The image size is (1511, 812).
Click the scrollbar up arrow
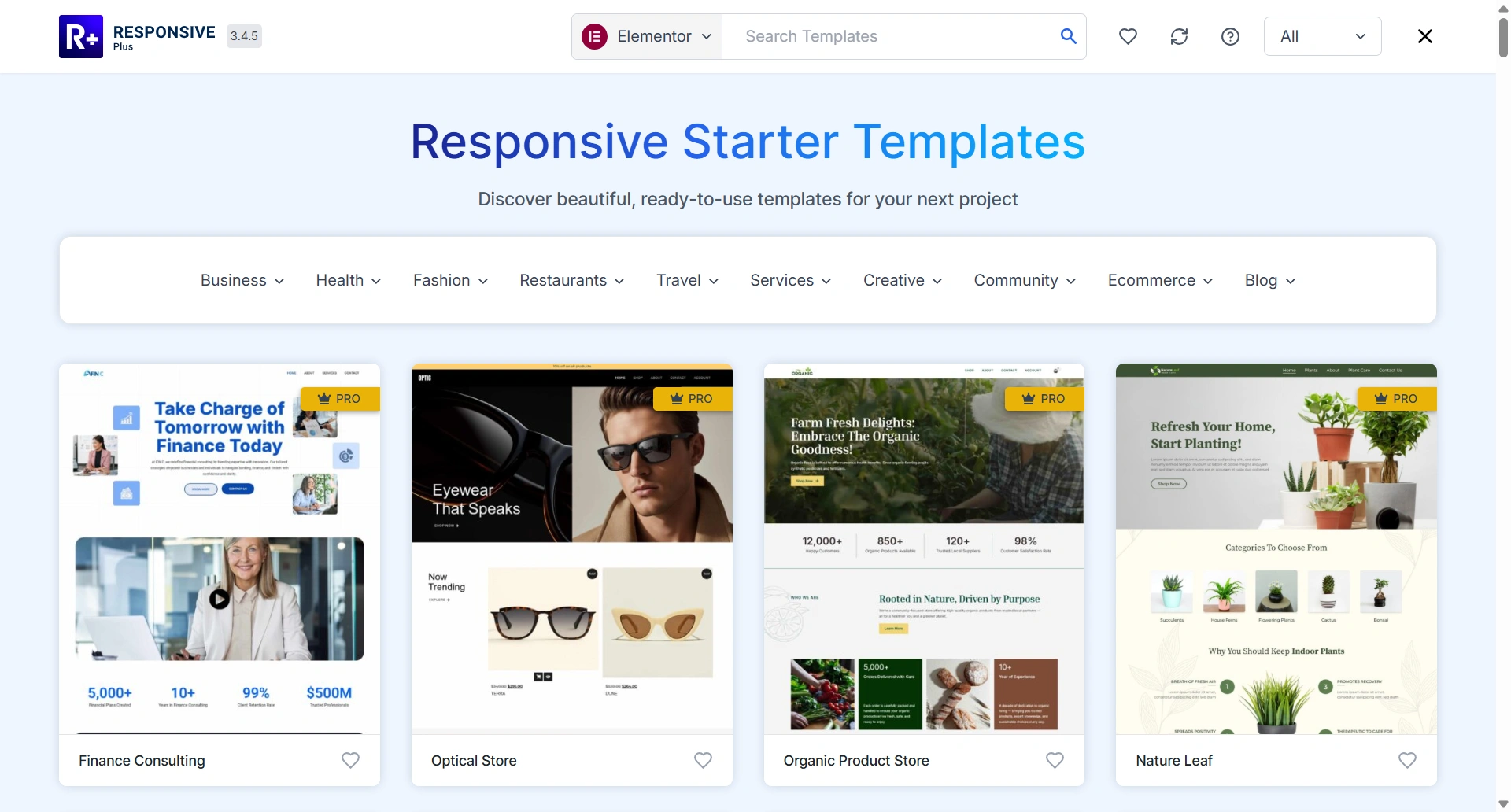click(1503, 7)
